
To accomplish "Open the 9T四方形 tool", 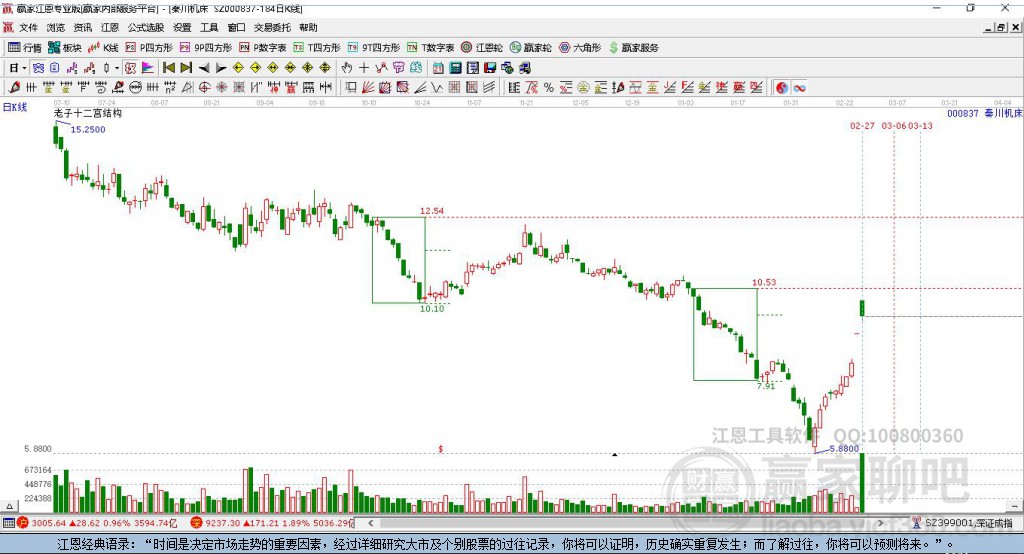I will tap(374, 48).
